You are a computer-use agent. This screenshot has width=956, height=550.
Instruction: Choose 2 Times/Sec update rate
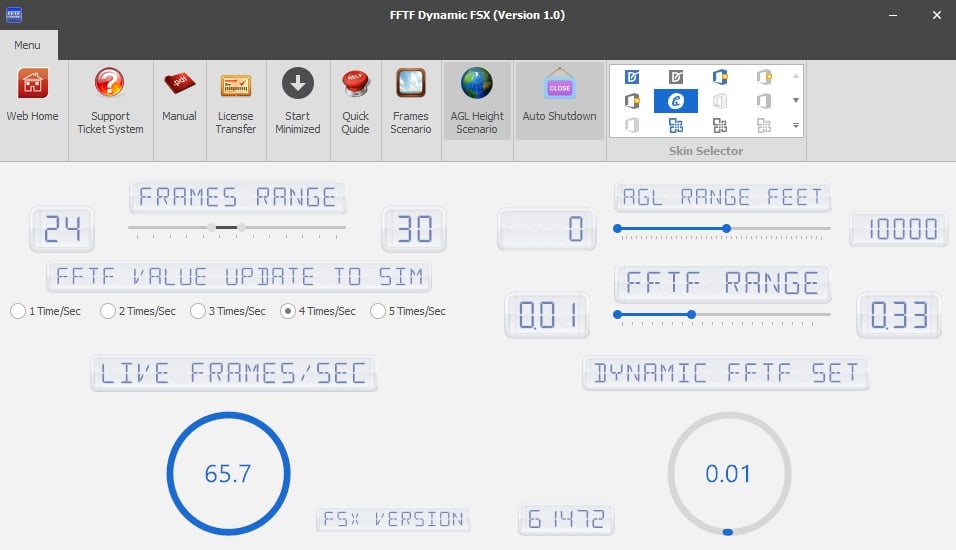(x=108, y=311)
